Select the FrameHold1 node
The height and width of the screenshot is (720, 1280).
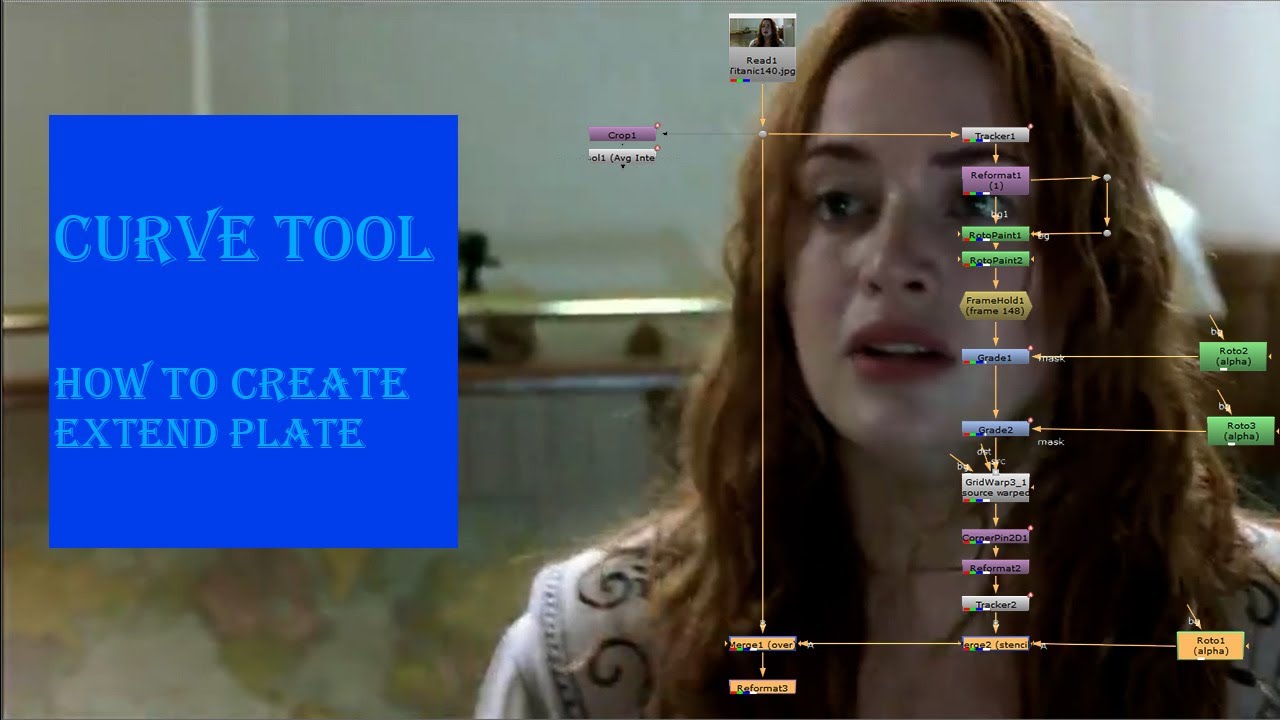995,306
